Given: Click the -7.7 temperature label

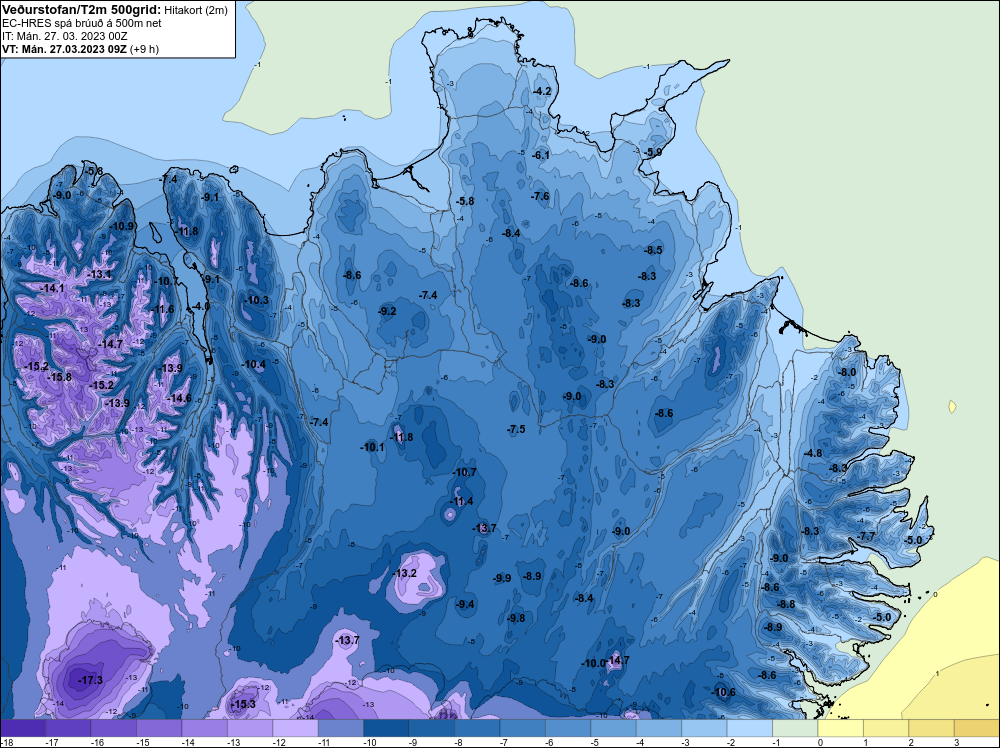Looking at the screenshot, I should coord(867,536).
